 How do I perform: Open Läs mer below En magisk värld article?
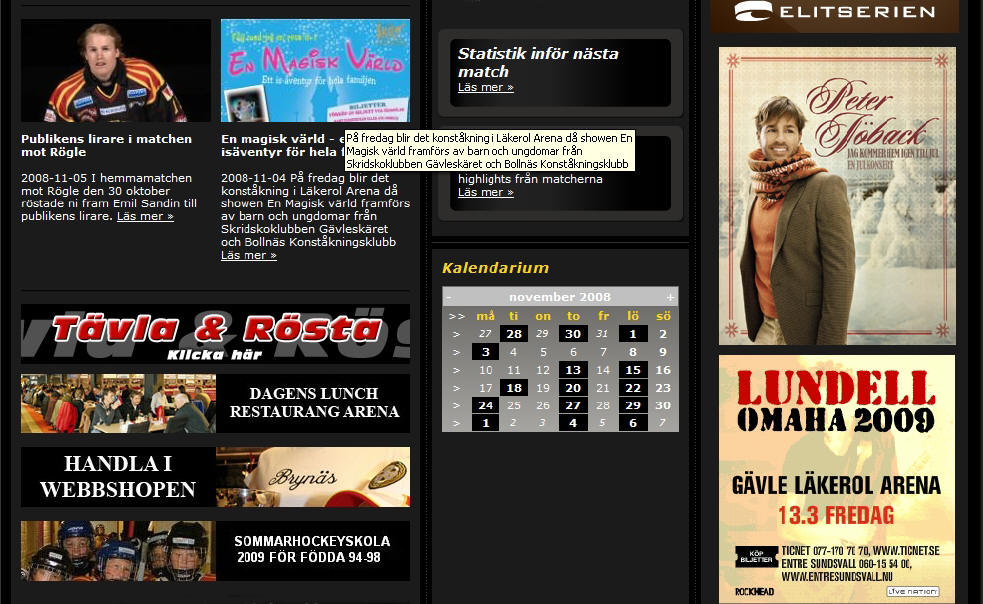[x=249, y=255]
